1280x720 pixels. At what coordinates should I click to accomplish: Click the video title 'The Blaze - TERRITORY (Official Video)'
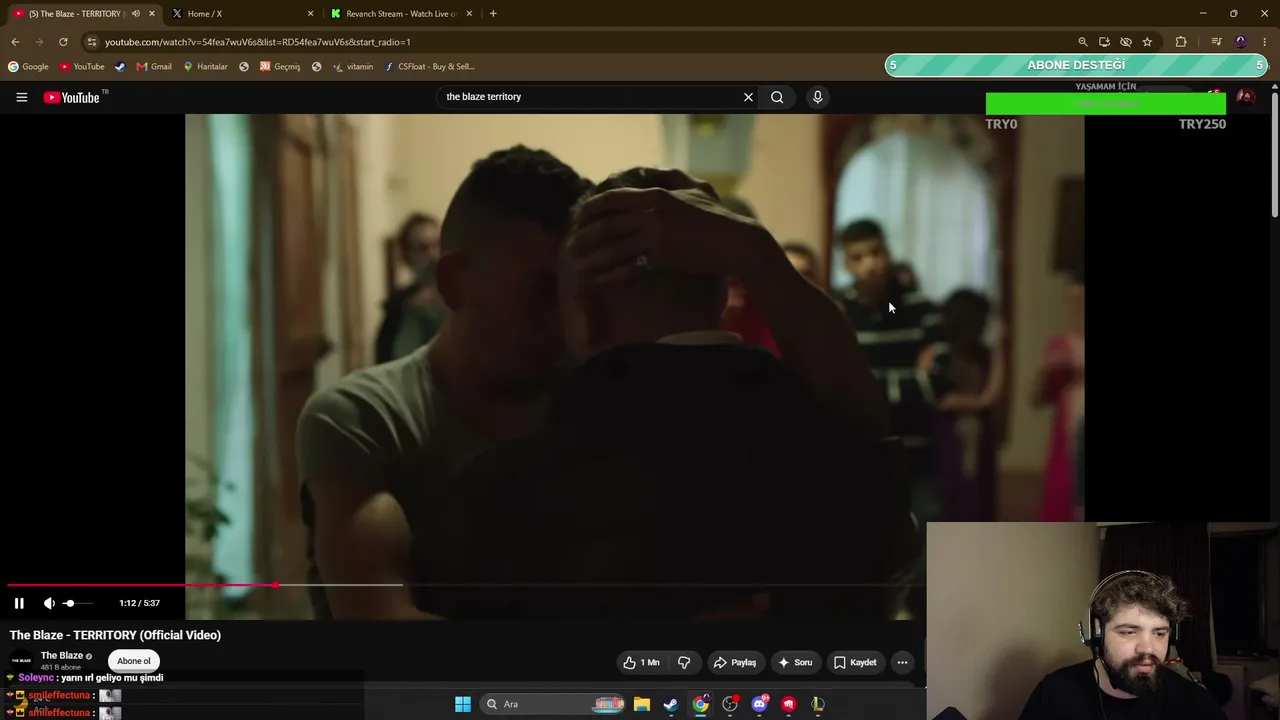coord(115,635)
